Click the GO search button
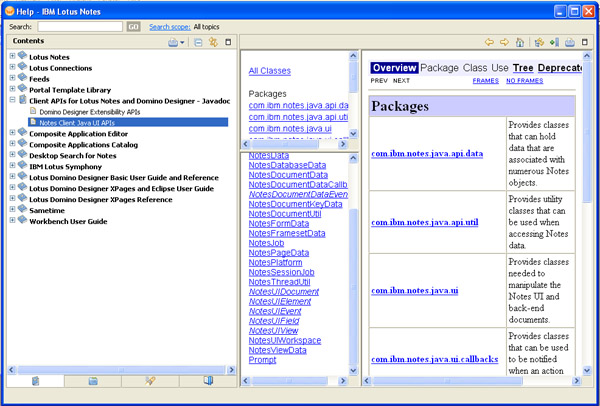The image size is (600, 406). point(133,26)
